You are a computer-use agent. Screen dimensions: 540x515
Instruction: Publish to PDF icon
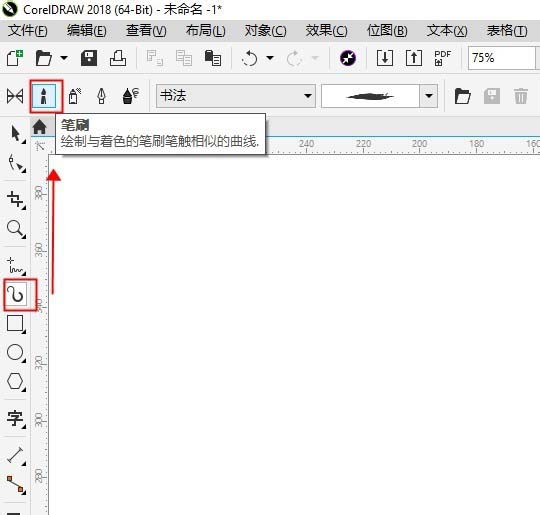point(442,58)
